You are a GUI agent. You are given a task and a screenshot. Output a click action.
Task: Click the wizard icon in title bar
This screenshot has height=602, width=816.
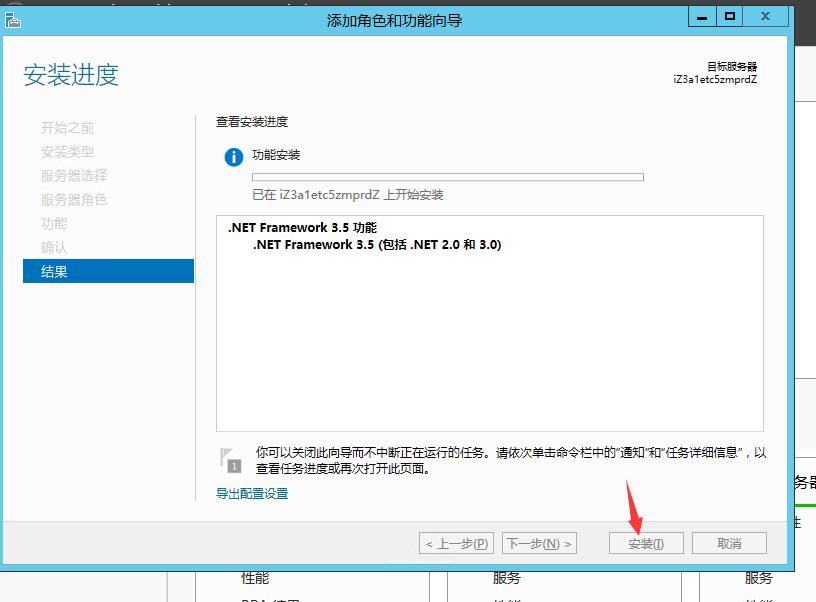tap(12, 20)
